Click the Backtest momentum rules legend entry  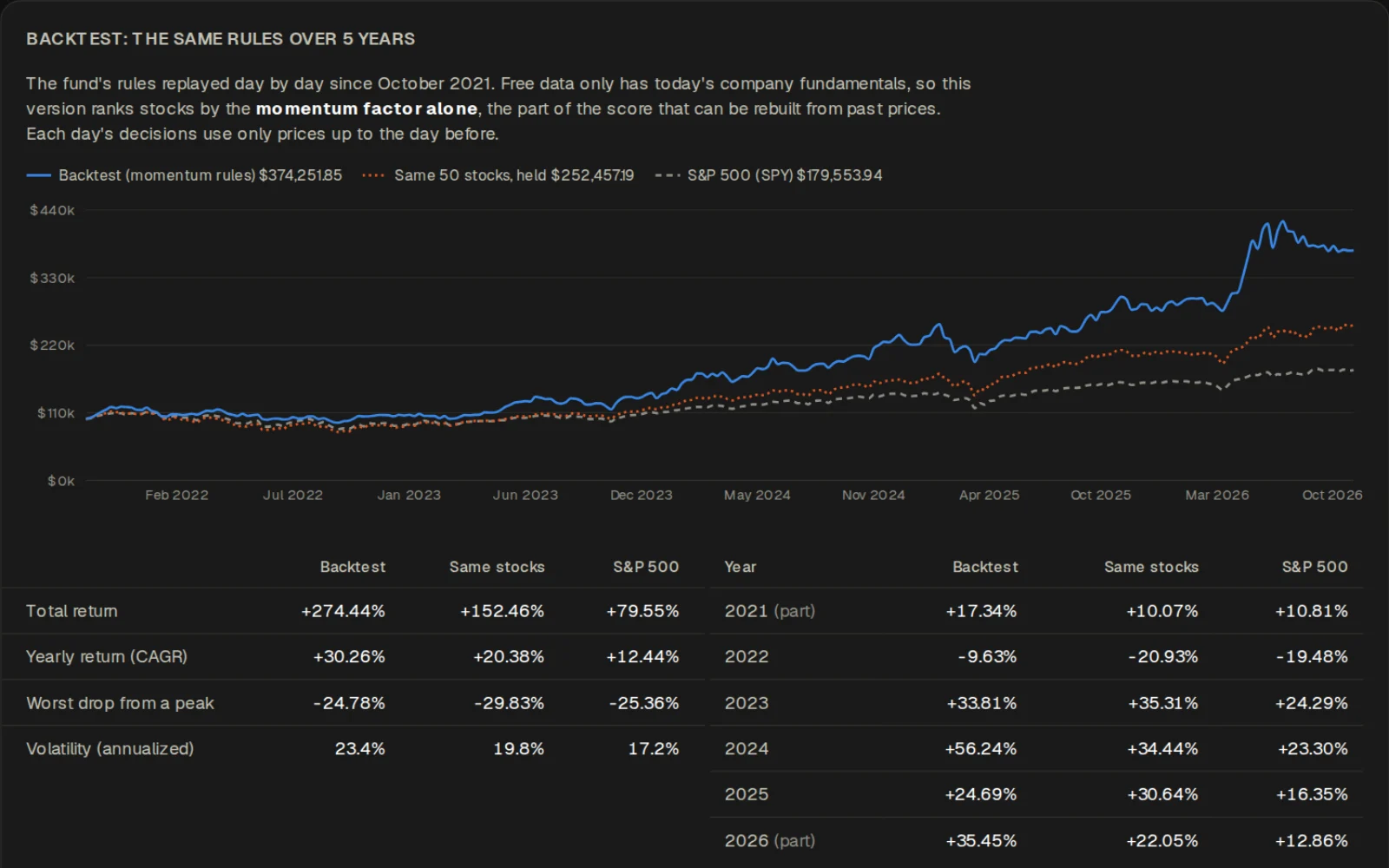pos(184,175)
